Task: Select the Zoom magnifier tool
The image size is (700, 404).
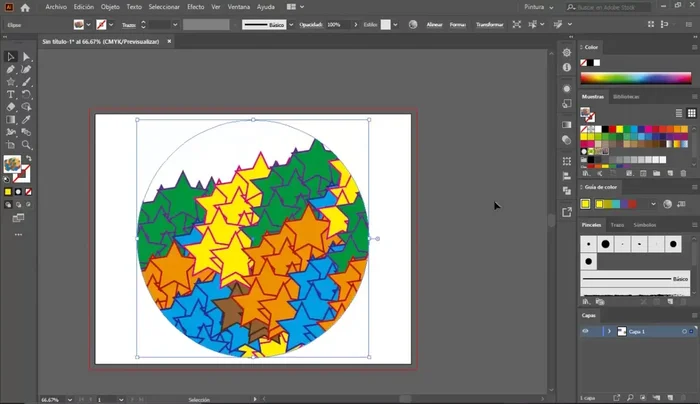Action: [26, 143]
